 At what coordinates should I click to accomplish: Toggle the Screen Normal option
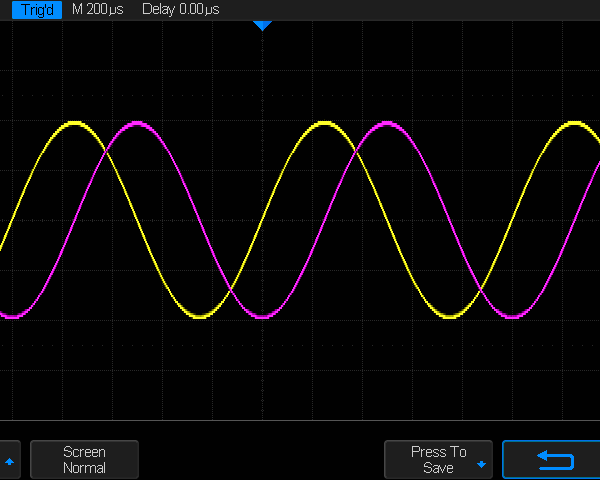[x=84, y=459]
